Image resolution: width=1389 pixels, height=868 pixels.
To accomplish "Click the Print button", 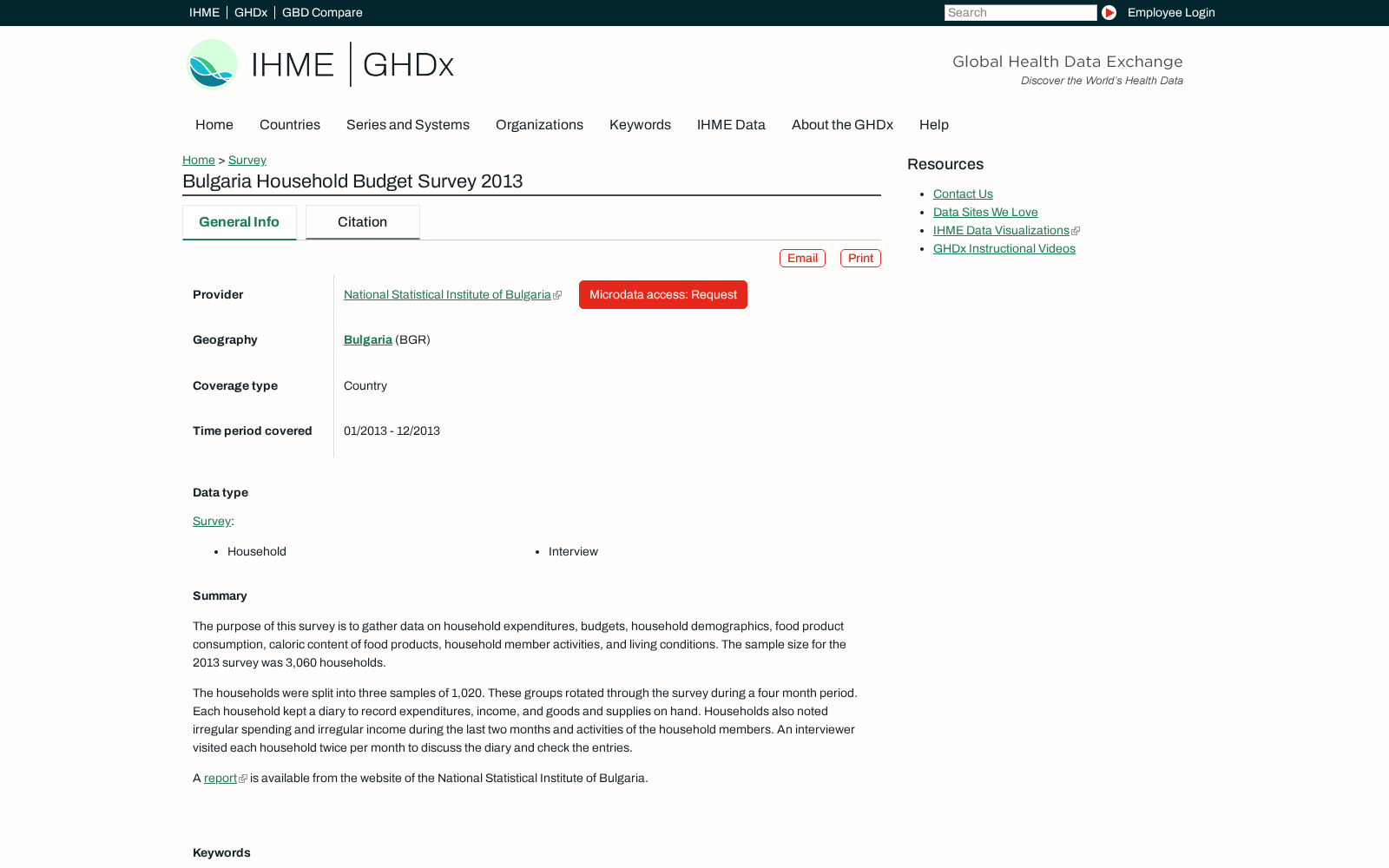I will click(x=860, y=259).
